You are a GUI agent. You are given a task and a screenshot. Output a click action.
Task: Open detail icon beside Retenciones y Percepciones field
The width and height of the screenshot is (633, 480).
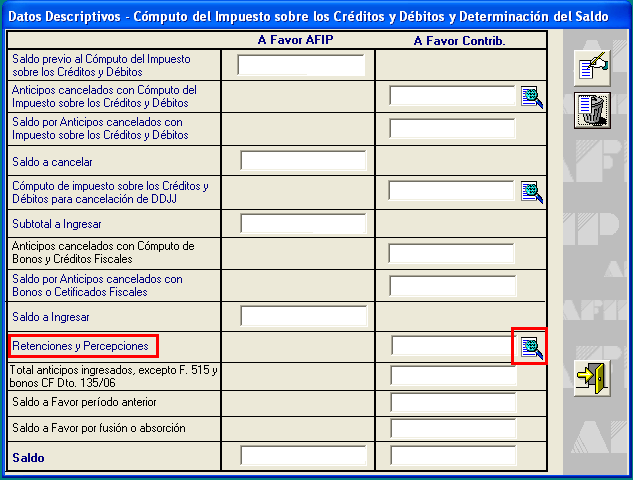(530, 346)
